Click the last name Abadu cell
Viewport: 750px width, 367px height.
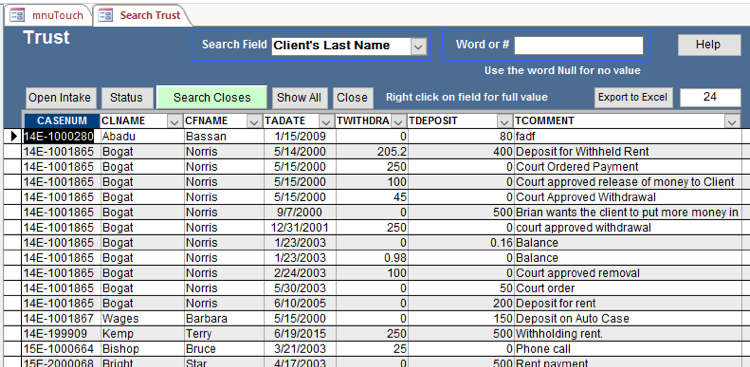[142, 136]
